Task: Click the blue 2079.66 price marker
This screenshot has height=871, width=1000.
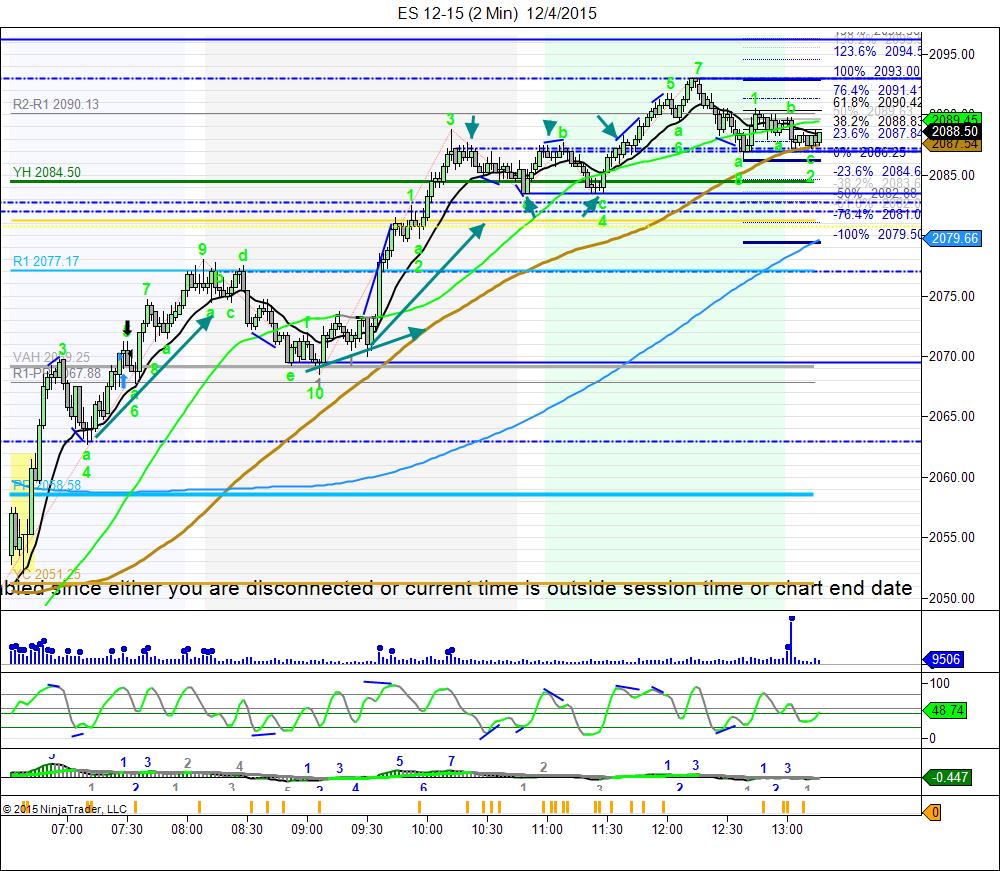Action: coord(952,238)
